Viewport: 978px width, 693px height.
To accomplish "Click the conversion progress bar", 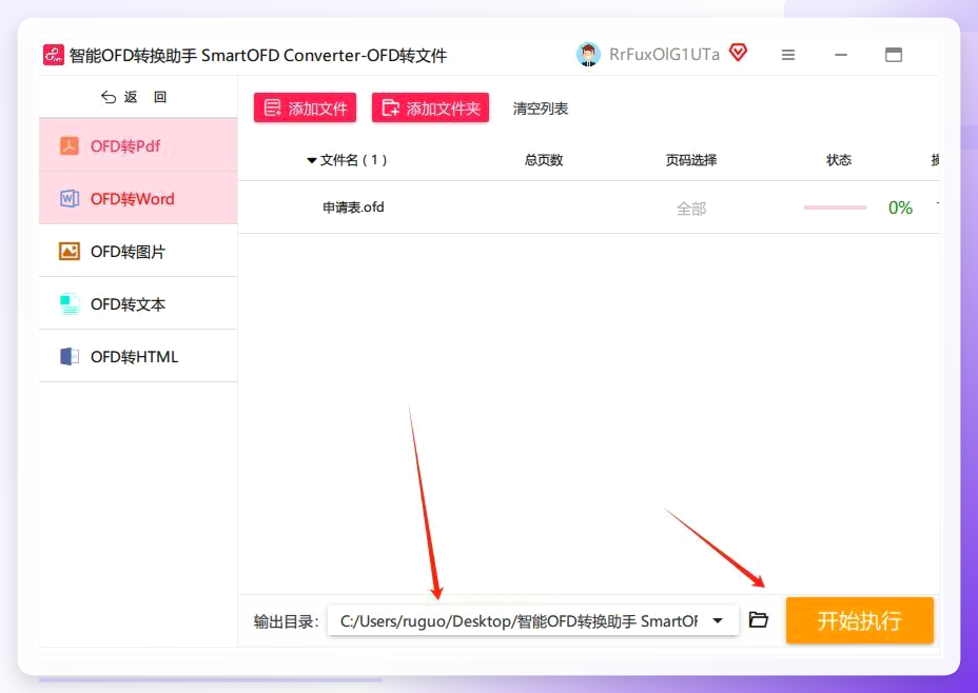I will (835, 207).
